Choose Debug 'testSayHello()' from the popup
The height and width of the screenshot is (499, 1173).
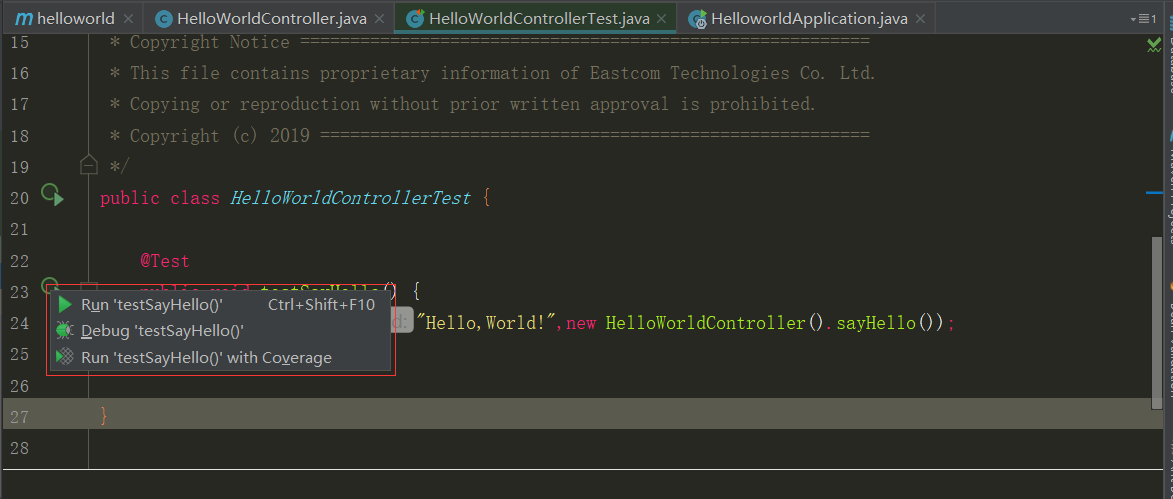[220, 331]
